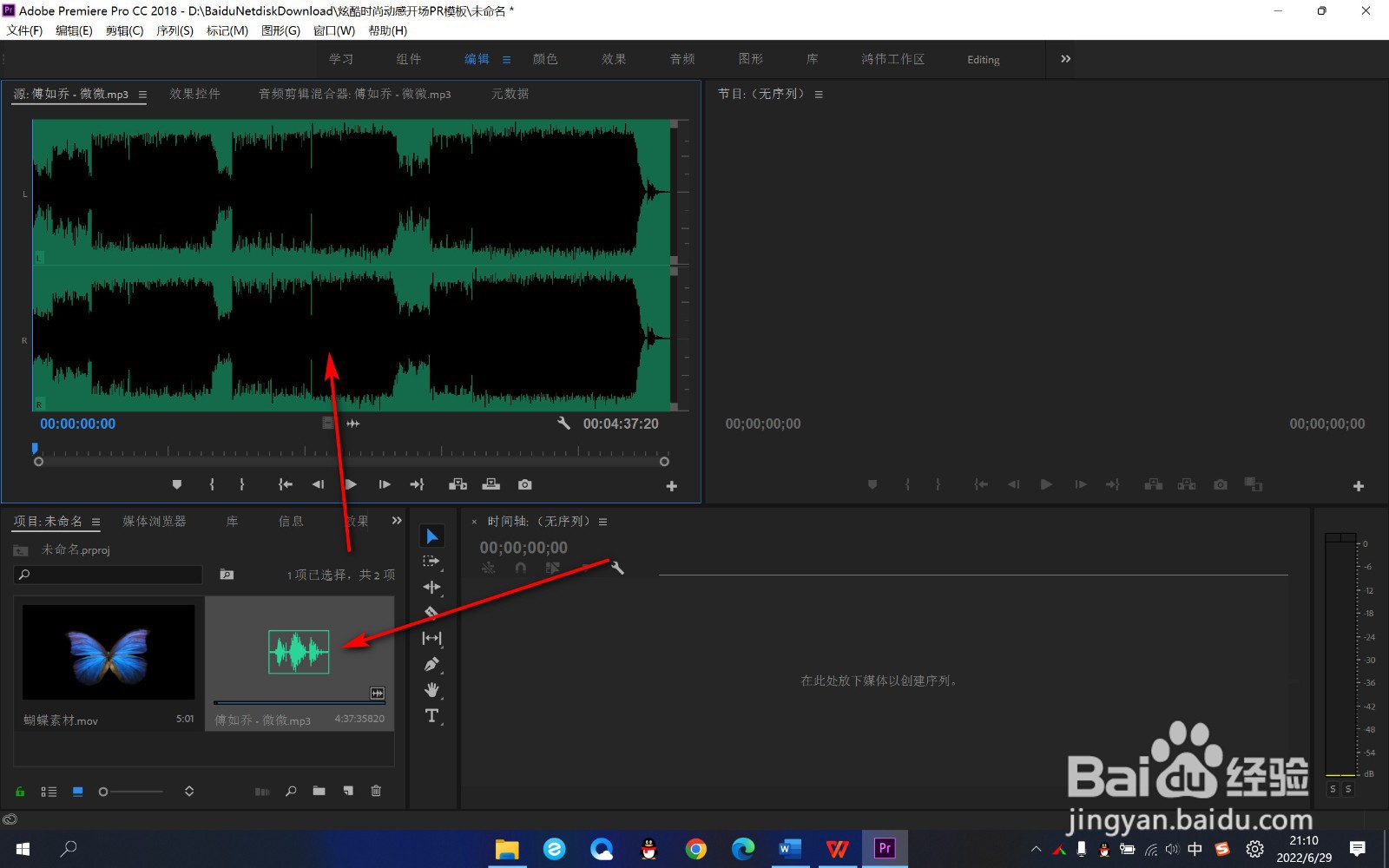Select the Track Select Forward tool
1389x868 pixels.
(x=431, y=562)
